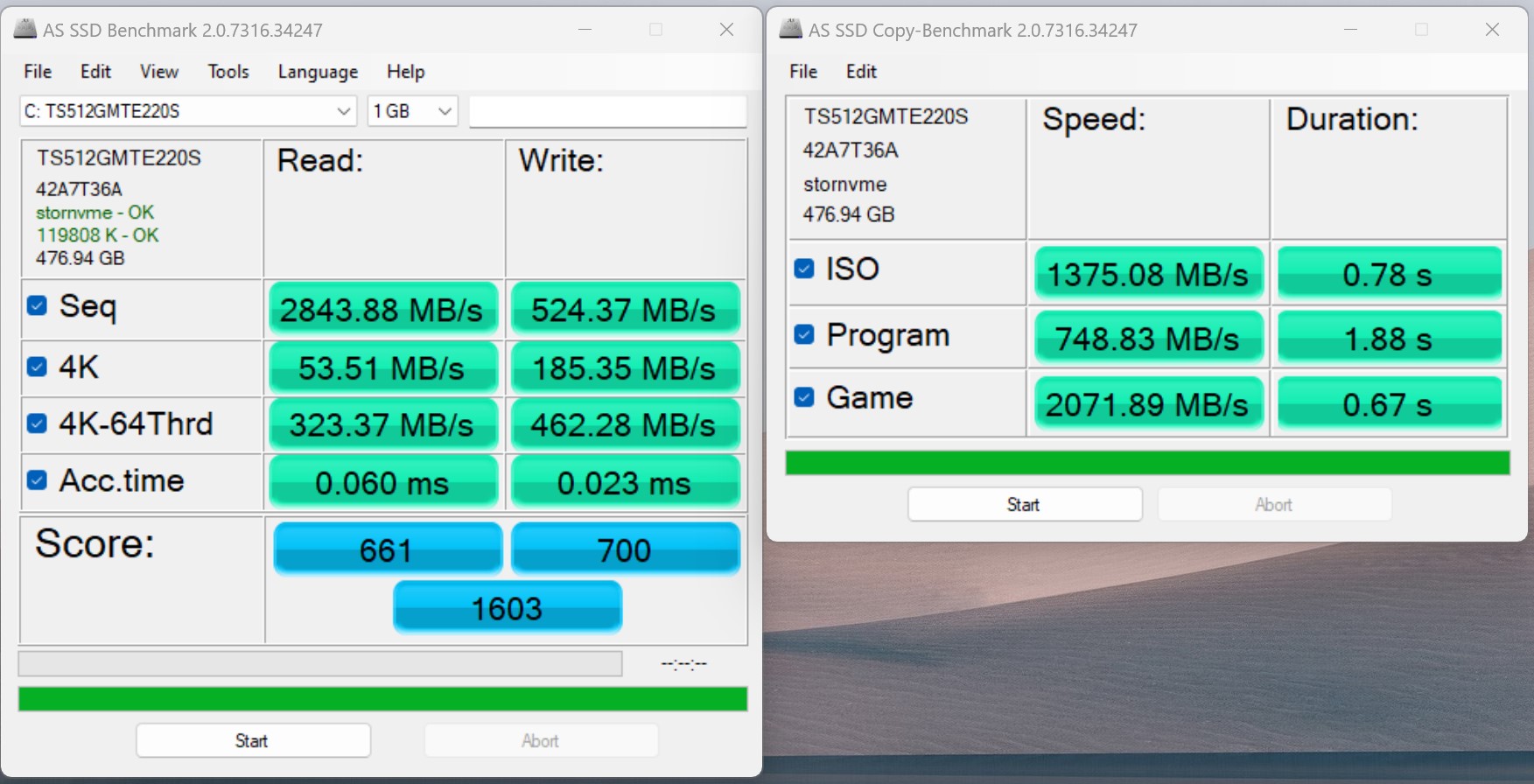Toggle the 4K-64Thrd checkbox

pos(37,423)
